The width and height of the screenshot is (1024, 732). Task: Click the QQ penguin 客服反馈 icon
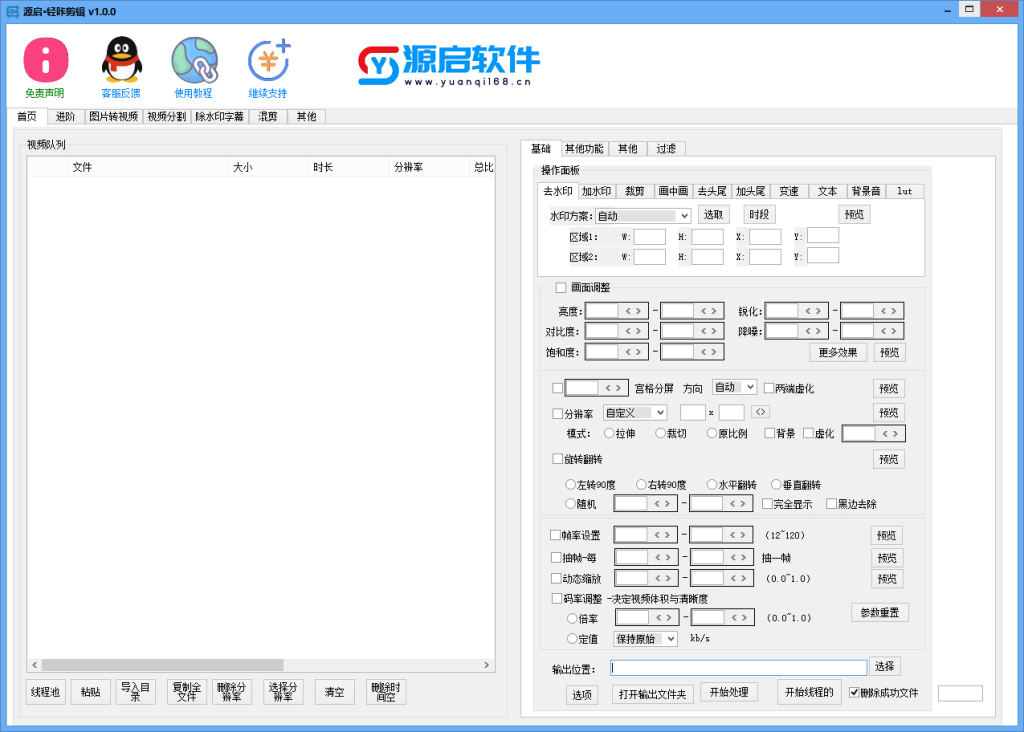(x=120, y=61)
